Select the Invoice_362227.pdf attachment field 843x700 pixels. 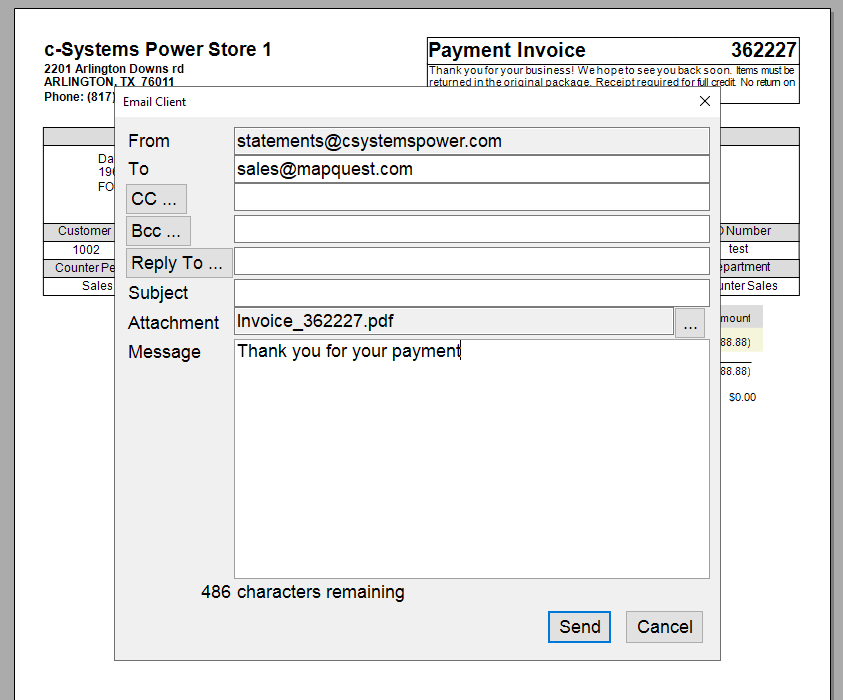pyautogui.click(x=453, y=321)
